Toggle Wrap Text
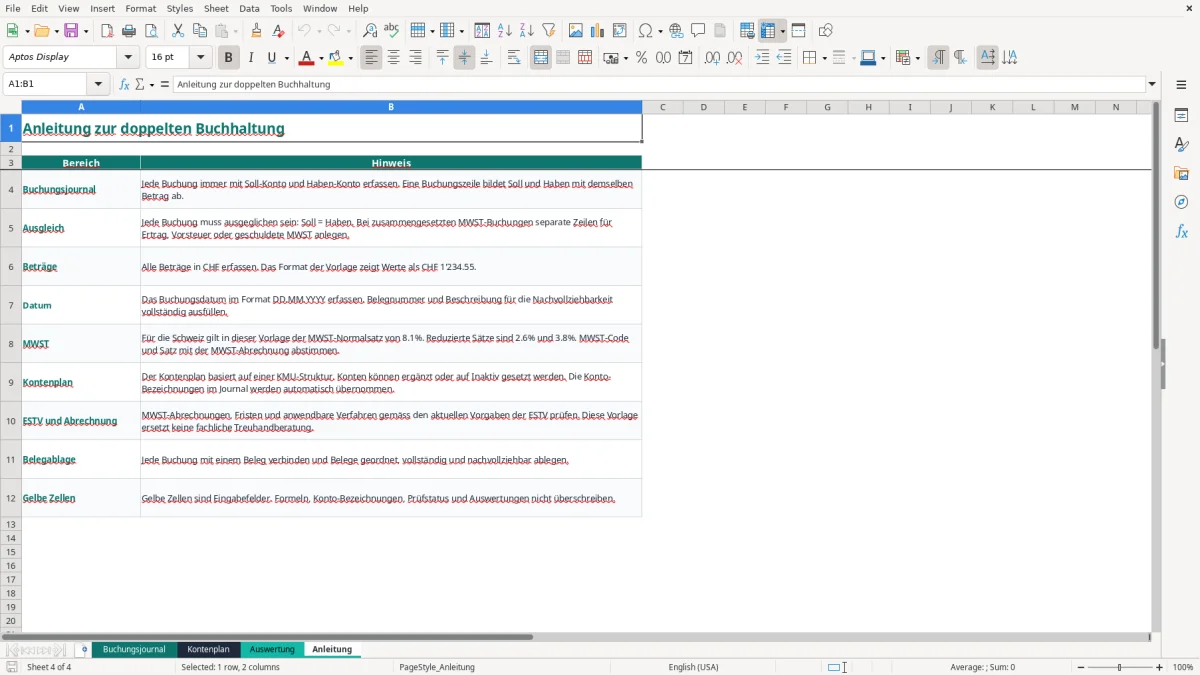 point(514,58)
